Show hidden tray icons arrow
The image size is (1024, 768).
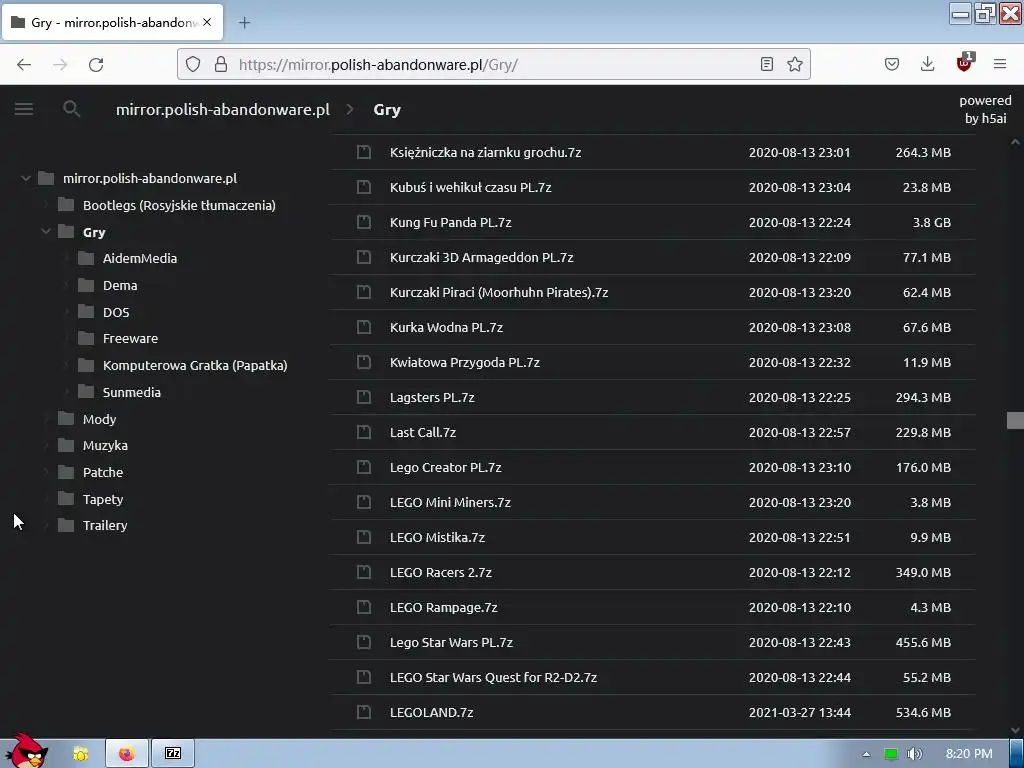(x=866, y=754)
